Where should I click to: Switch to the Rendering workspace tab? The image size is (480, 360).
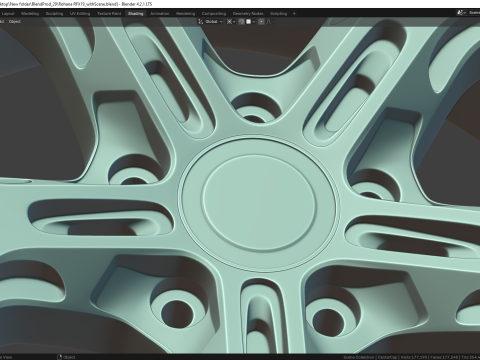tap(185, 14)
